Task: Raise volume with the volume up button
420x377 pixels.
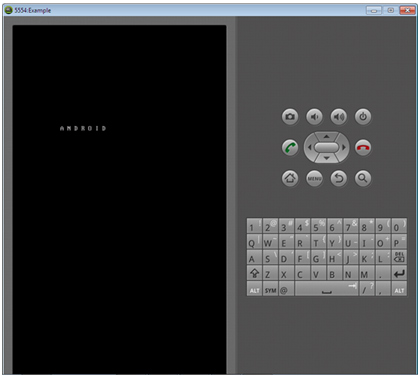Action: 339,117
